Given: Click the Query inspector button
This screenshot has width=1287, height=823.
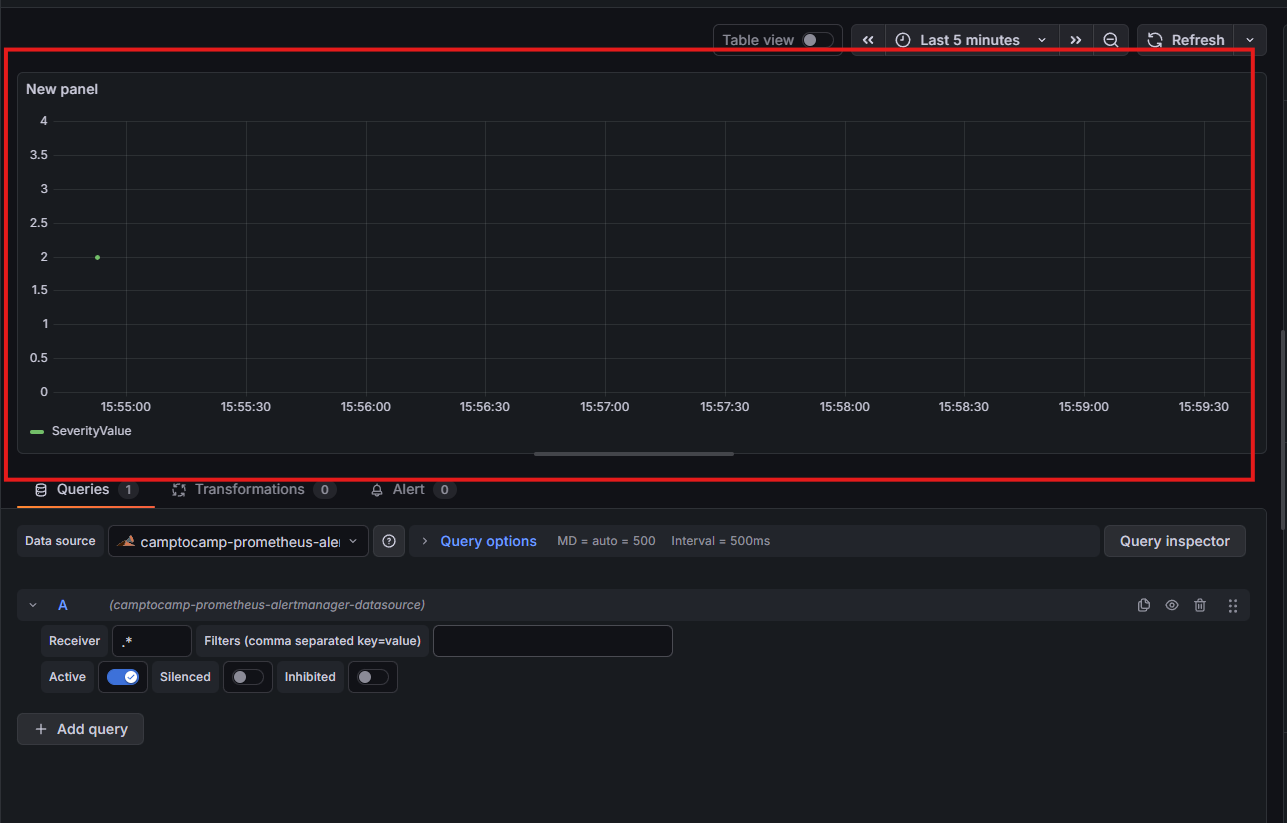Looking at the screenshot, I should [1174, 541].
